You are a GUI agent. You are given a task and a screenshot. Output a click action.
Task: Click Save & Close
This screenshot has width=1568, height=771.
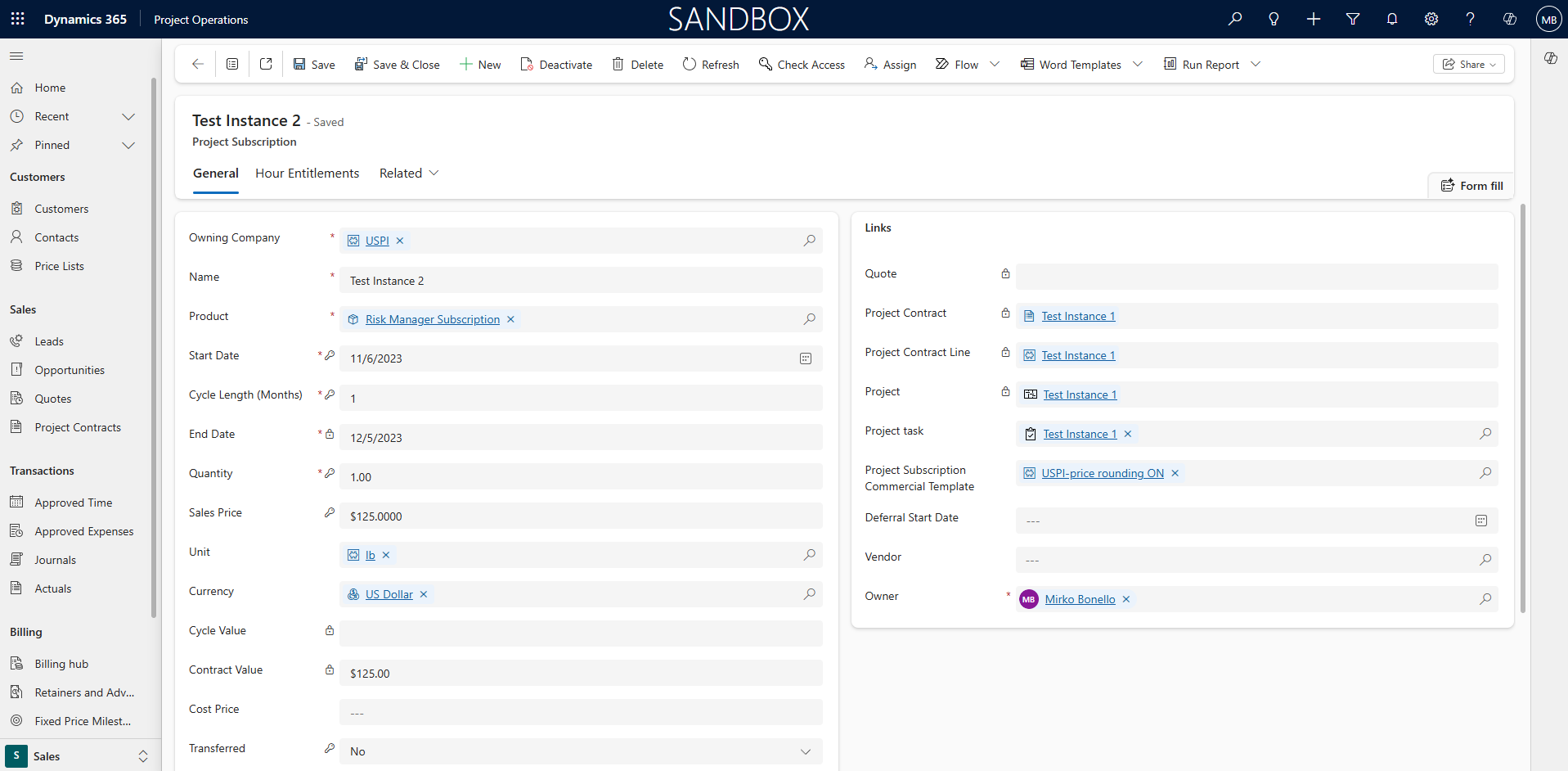pyautogui.click(x=397, y=64)
